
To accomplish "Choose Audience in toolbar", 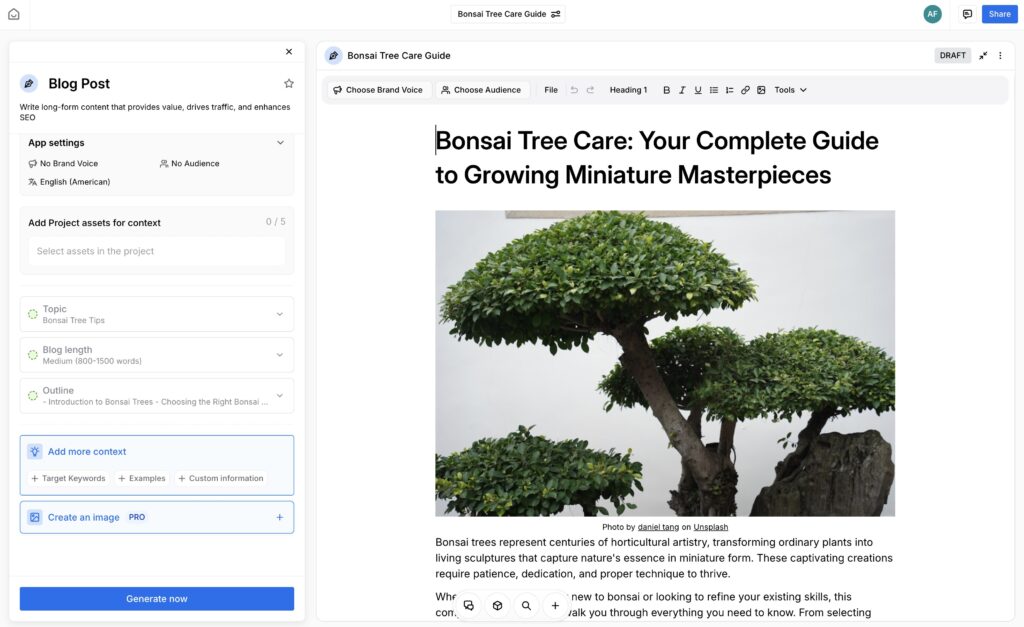I will pyautogui.click(x=481, y=90).
